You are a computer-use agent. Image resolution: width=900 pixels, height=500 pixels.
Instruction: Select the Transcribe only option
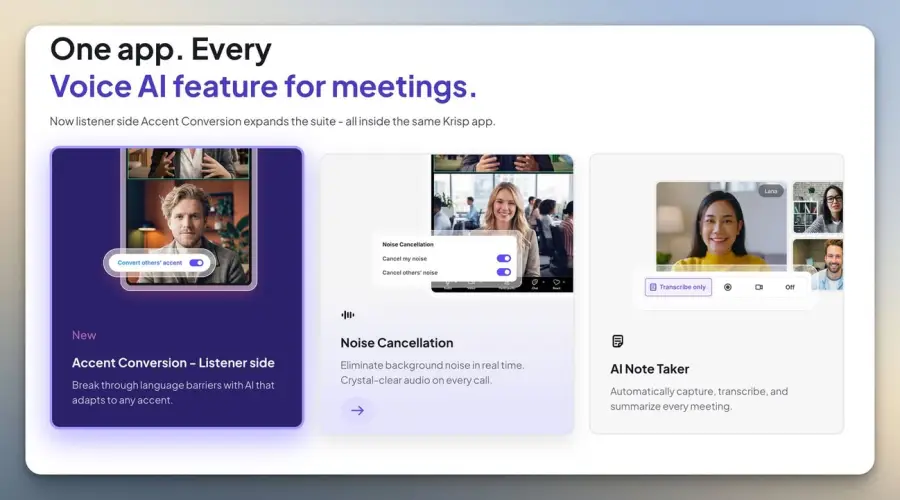coord(678,287)
